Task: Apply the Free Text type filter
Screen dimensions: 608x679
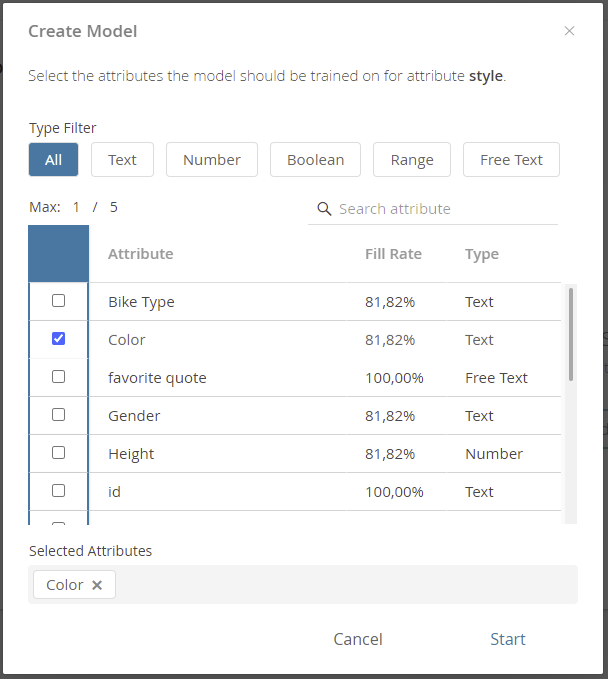Action: tap(511, 160)
